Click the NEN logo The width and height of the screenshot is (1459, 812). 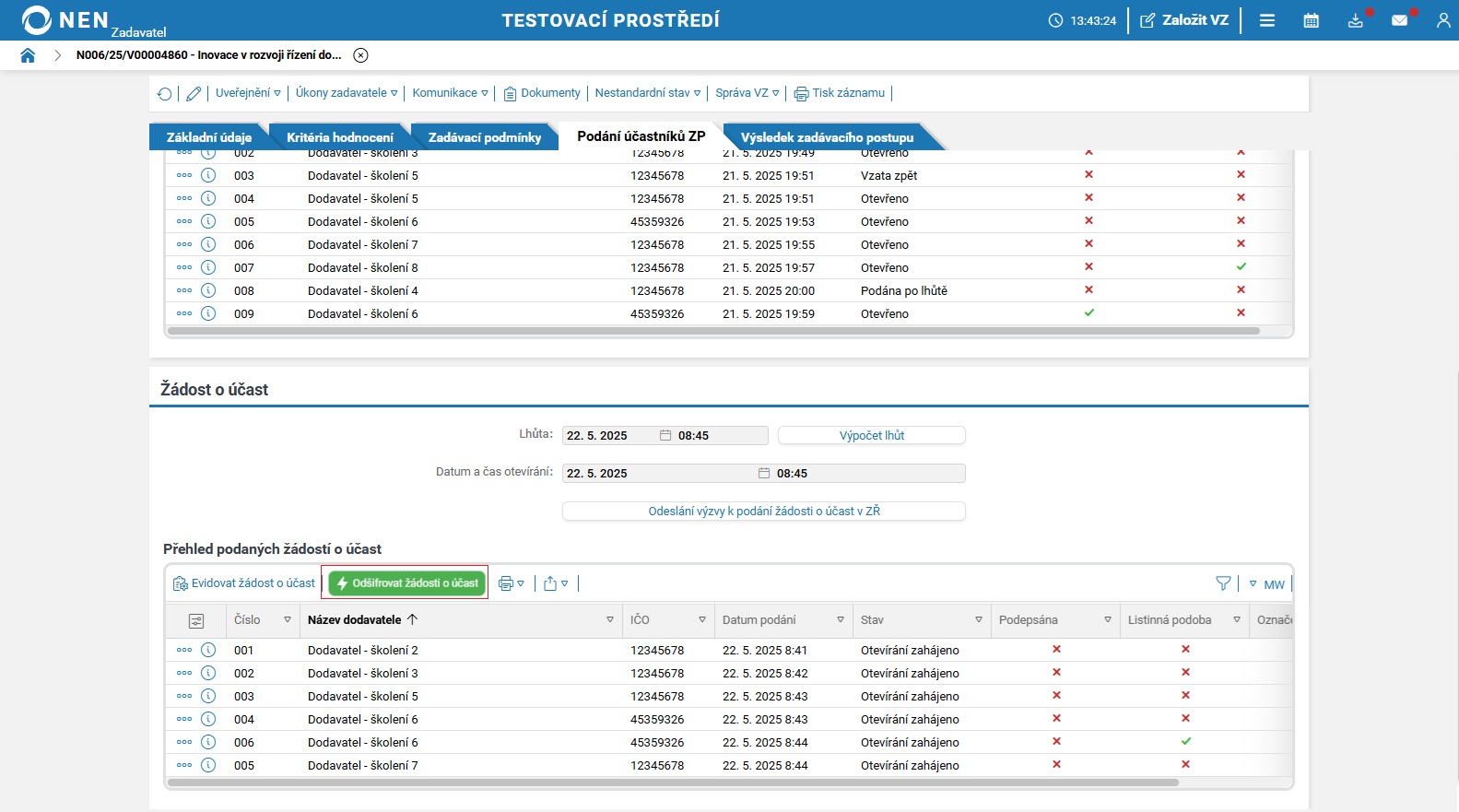[x=65, y=20]
